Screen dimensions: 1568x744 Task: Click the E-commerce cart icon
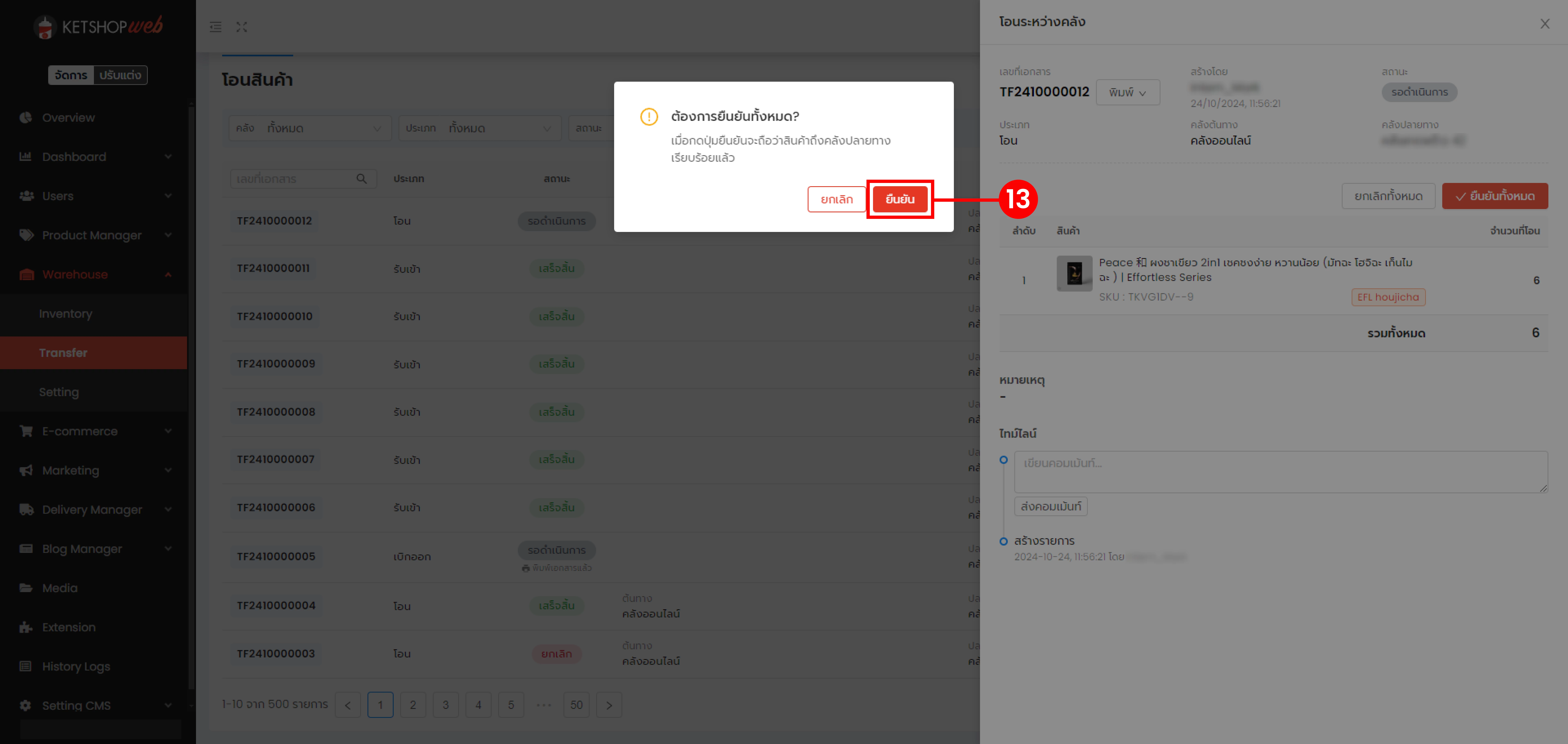pos(26,431)
